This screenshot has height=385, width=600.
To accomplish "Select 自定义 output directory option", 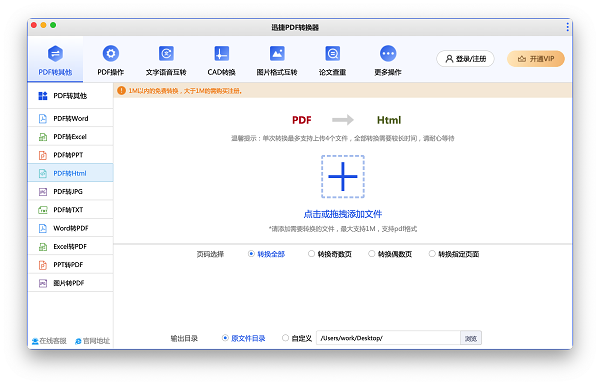I will click(297, 338).
